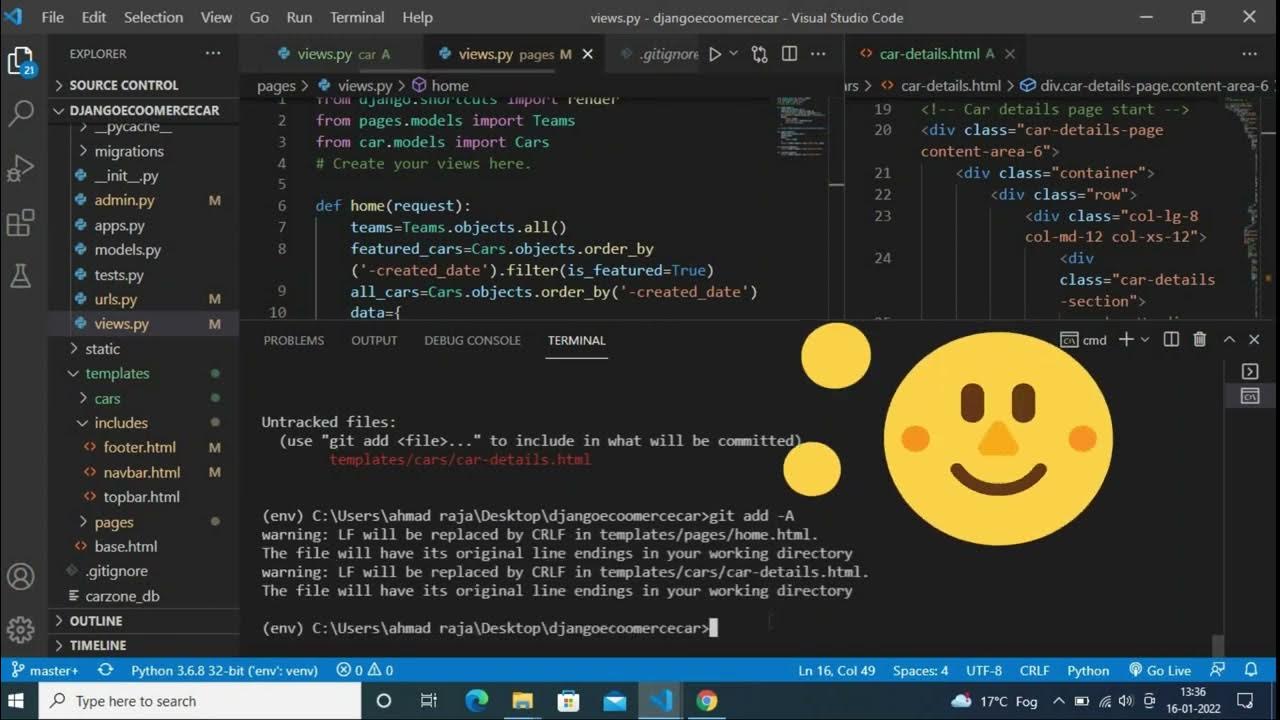
Task: Open the Search view in activity bar
Action: click(x=21, y=114)
